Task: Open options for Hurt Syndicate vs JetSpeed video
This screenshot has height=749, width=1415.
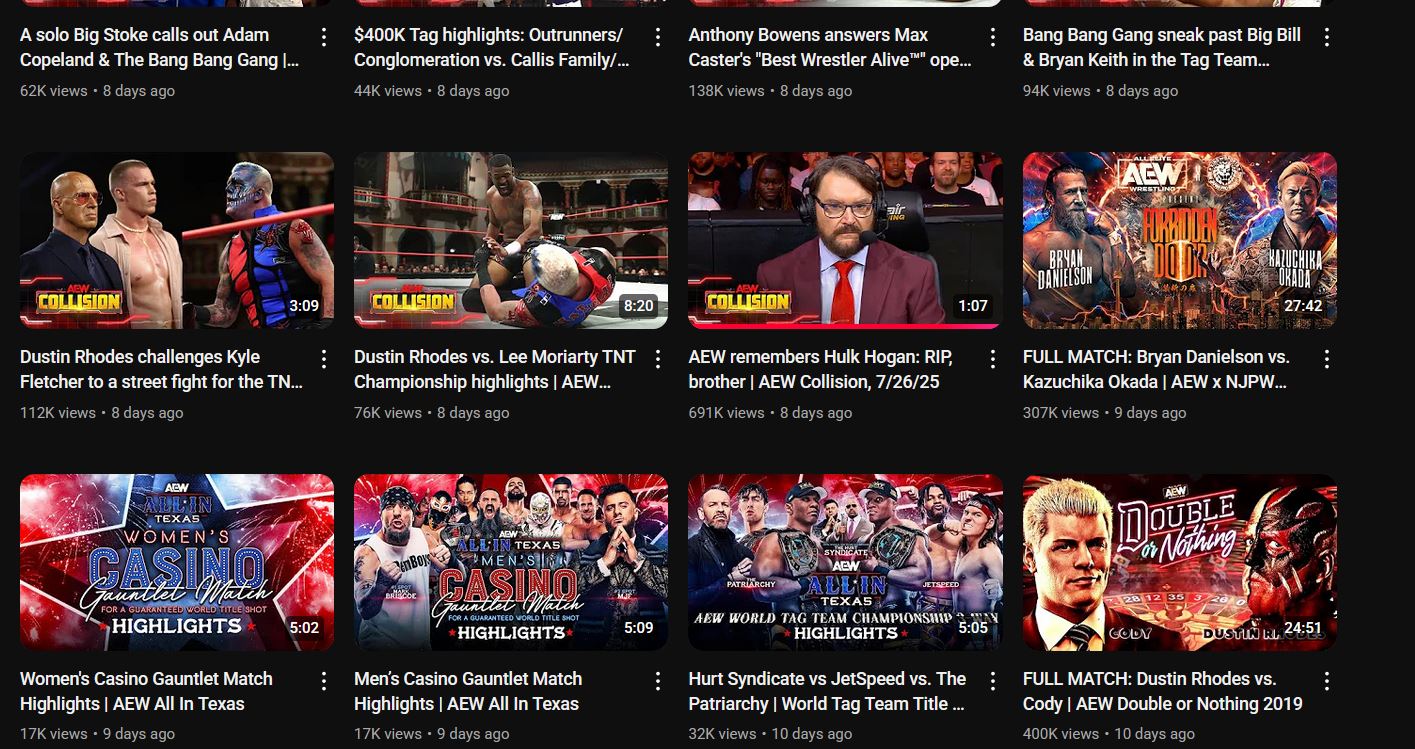Action: (992, 682)
